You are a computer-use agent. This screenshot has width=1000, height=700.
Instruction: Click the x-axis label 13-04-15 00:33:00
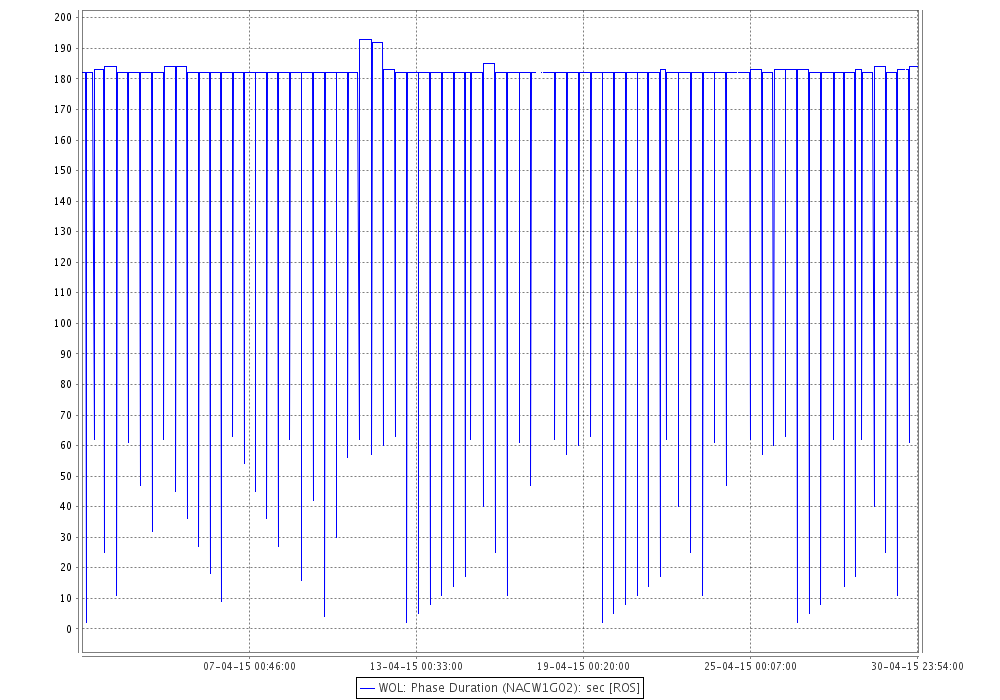click(416, 667)
